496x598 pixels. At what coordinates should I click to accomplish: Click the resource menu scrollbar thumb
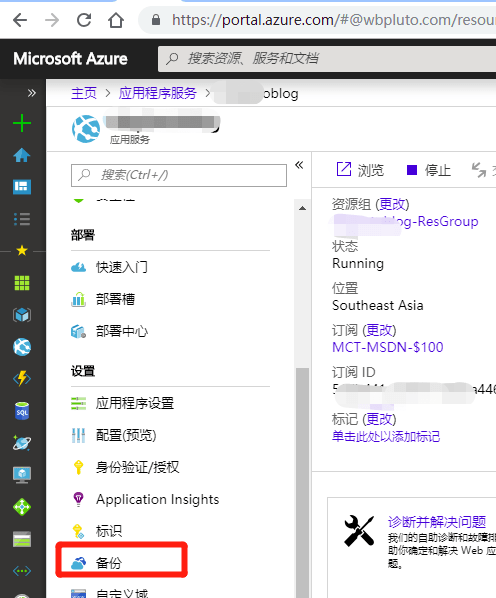tap(302, 482)
